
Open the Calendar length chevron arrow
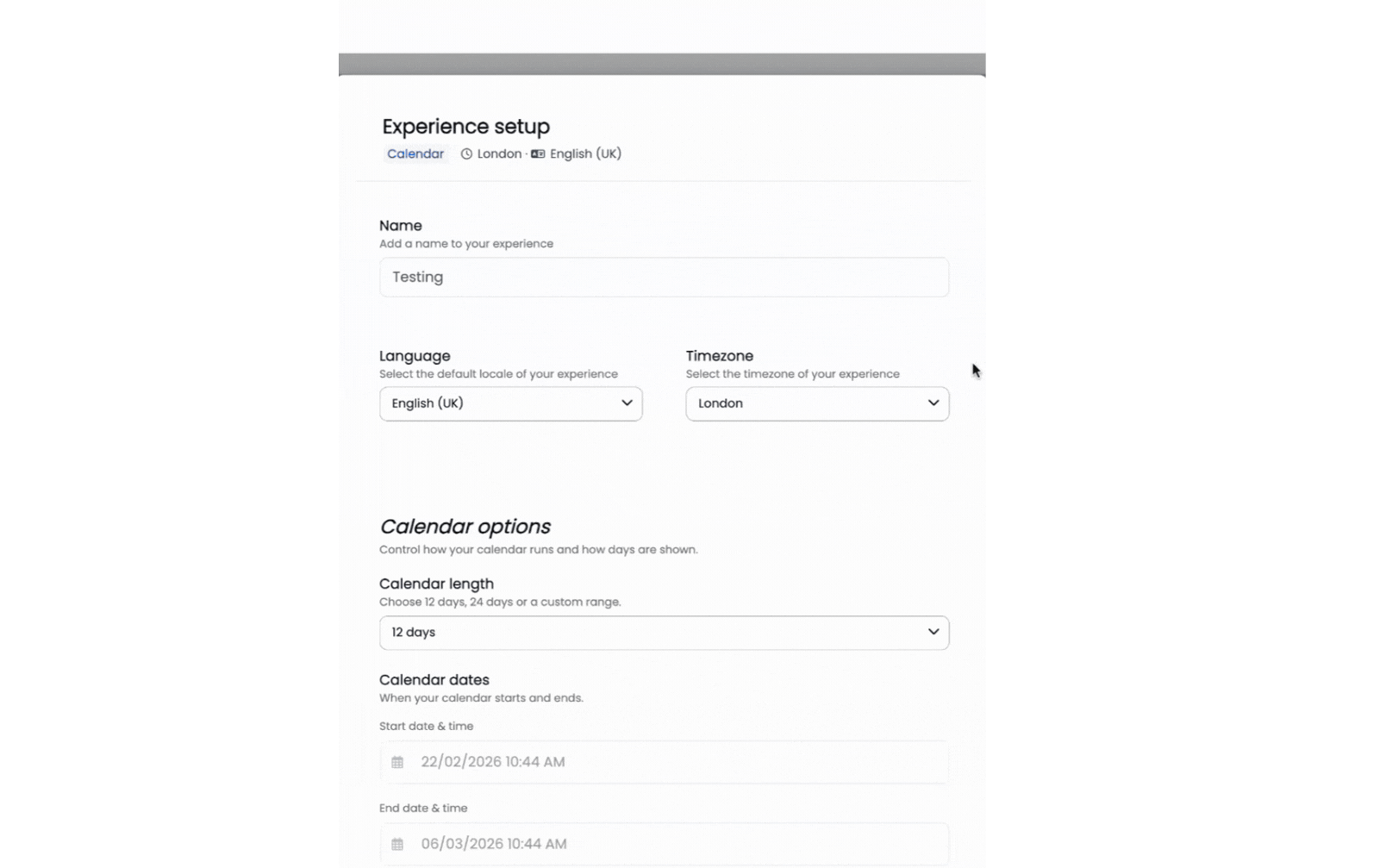click(x=933, y=632)
